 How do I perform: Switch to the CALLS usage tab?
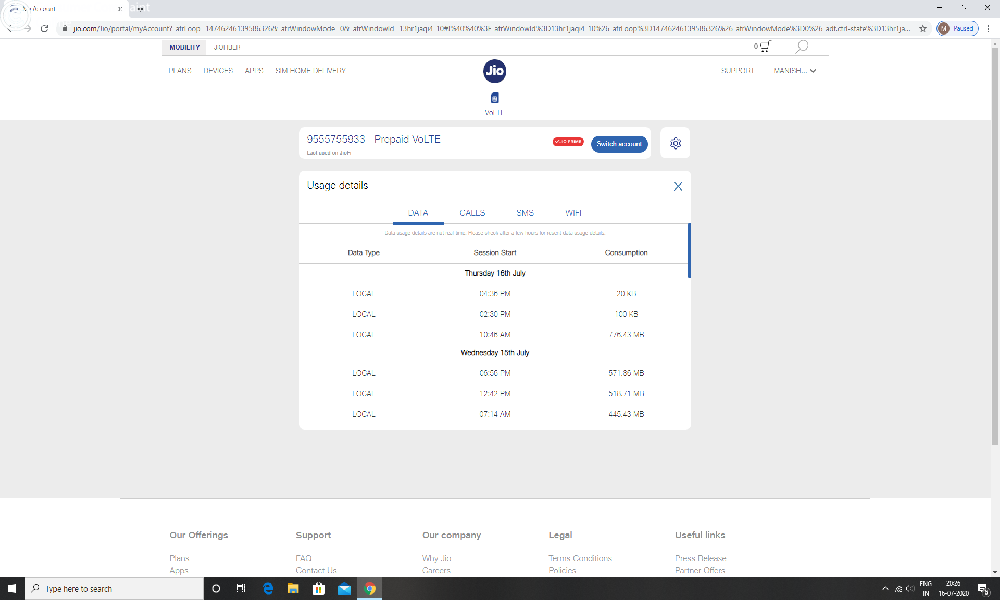point(472,213)
